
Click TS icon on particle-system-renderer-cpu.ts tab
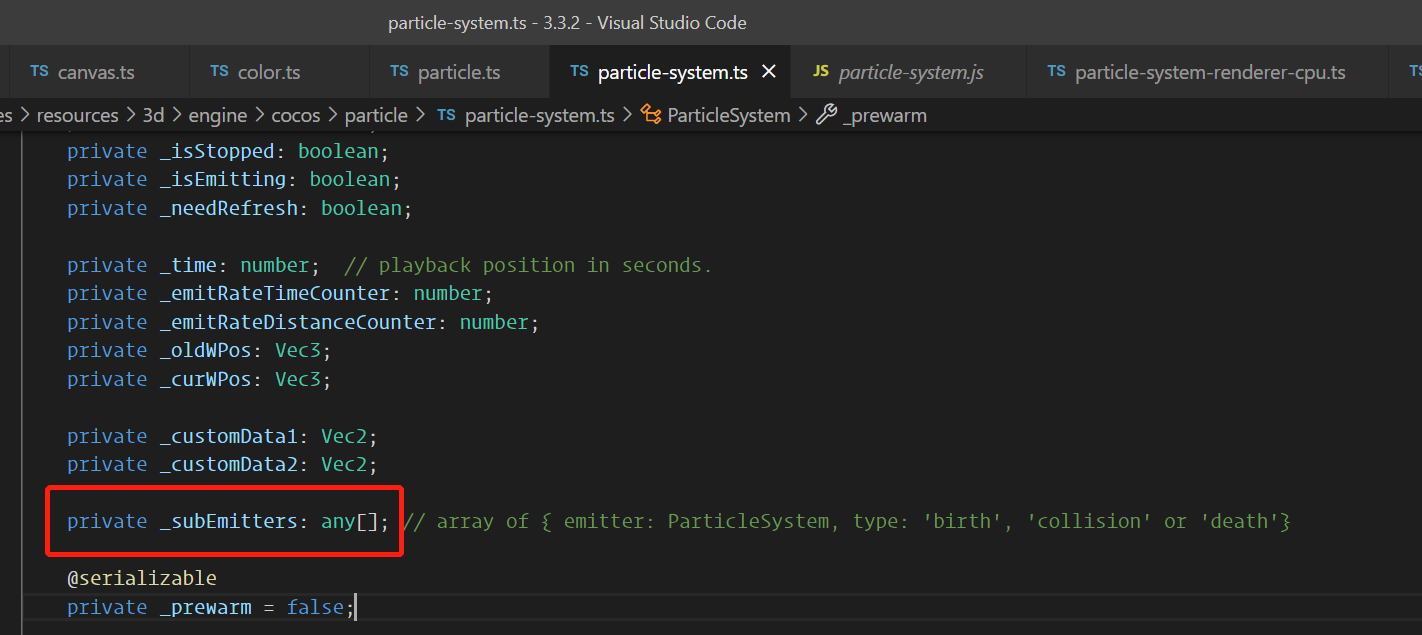tap(1056, 72)
